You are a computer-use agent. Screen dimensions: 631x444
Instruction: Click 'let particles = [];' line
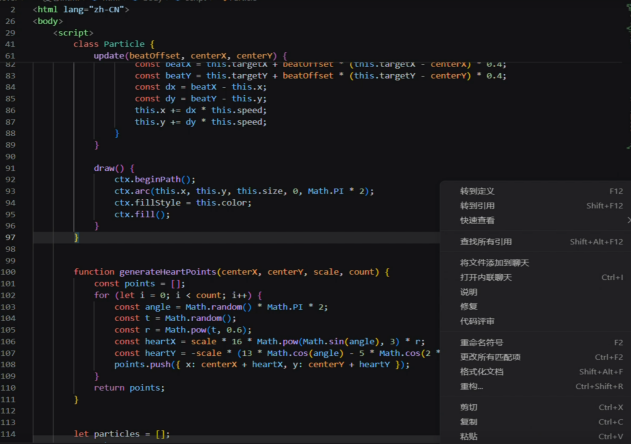[122, 434]
